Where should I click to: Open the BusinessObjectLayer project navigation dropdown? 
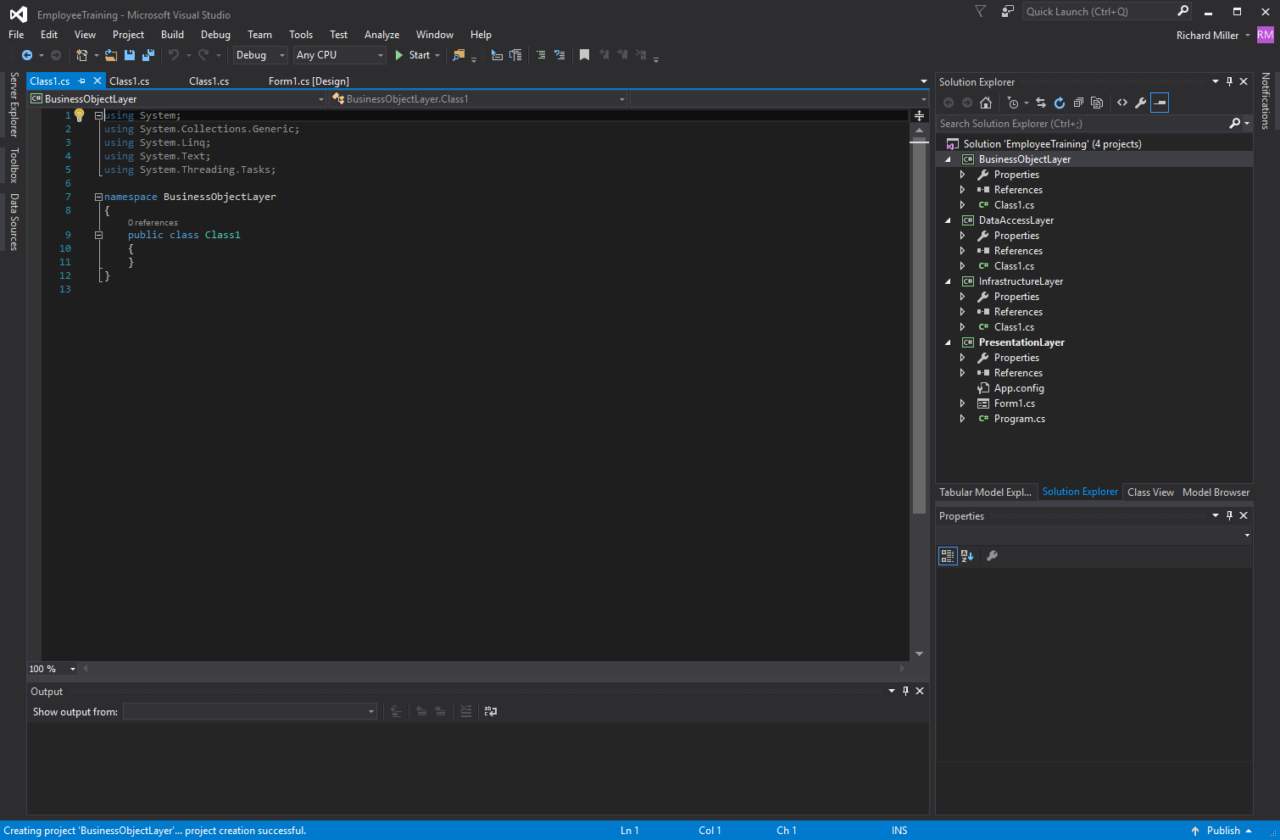coord(177,99)
